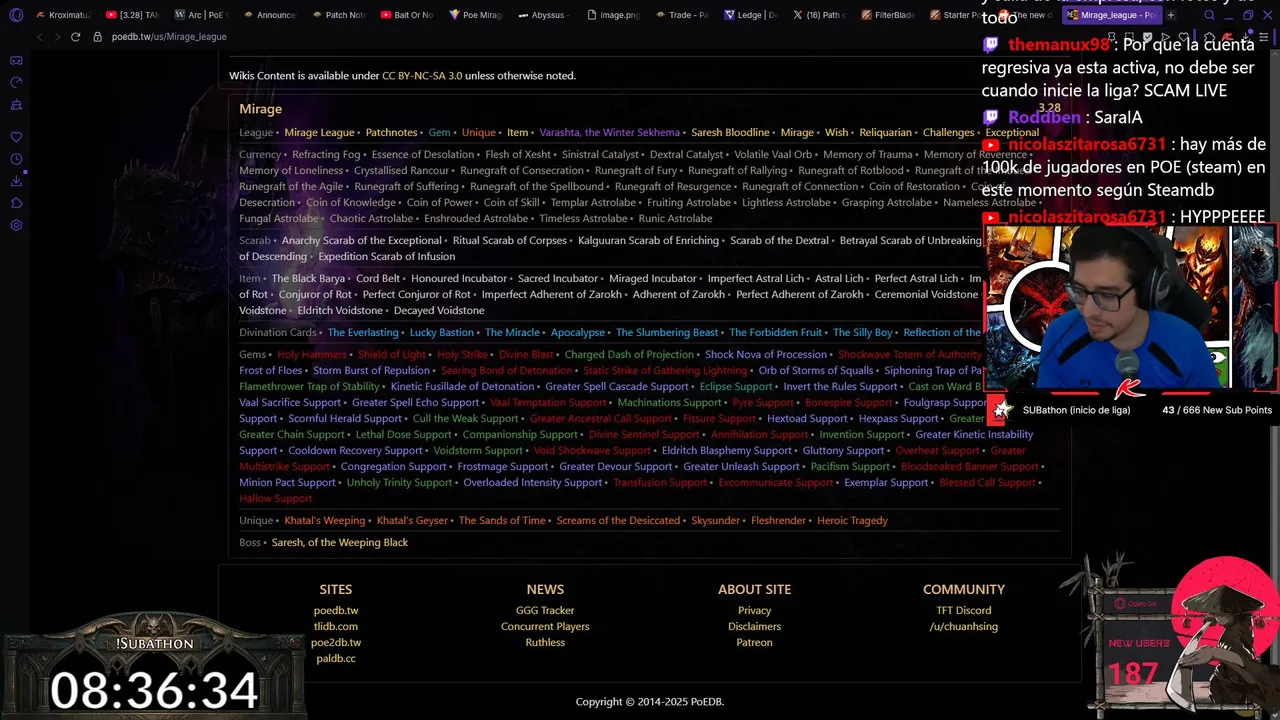
Task: Open the Varashta, the Winter Sekhema link
Action: point(609,133)
